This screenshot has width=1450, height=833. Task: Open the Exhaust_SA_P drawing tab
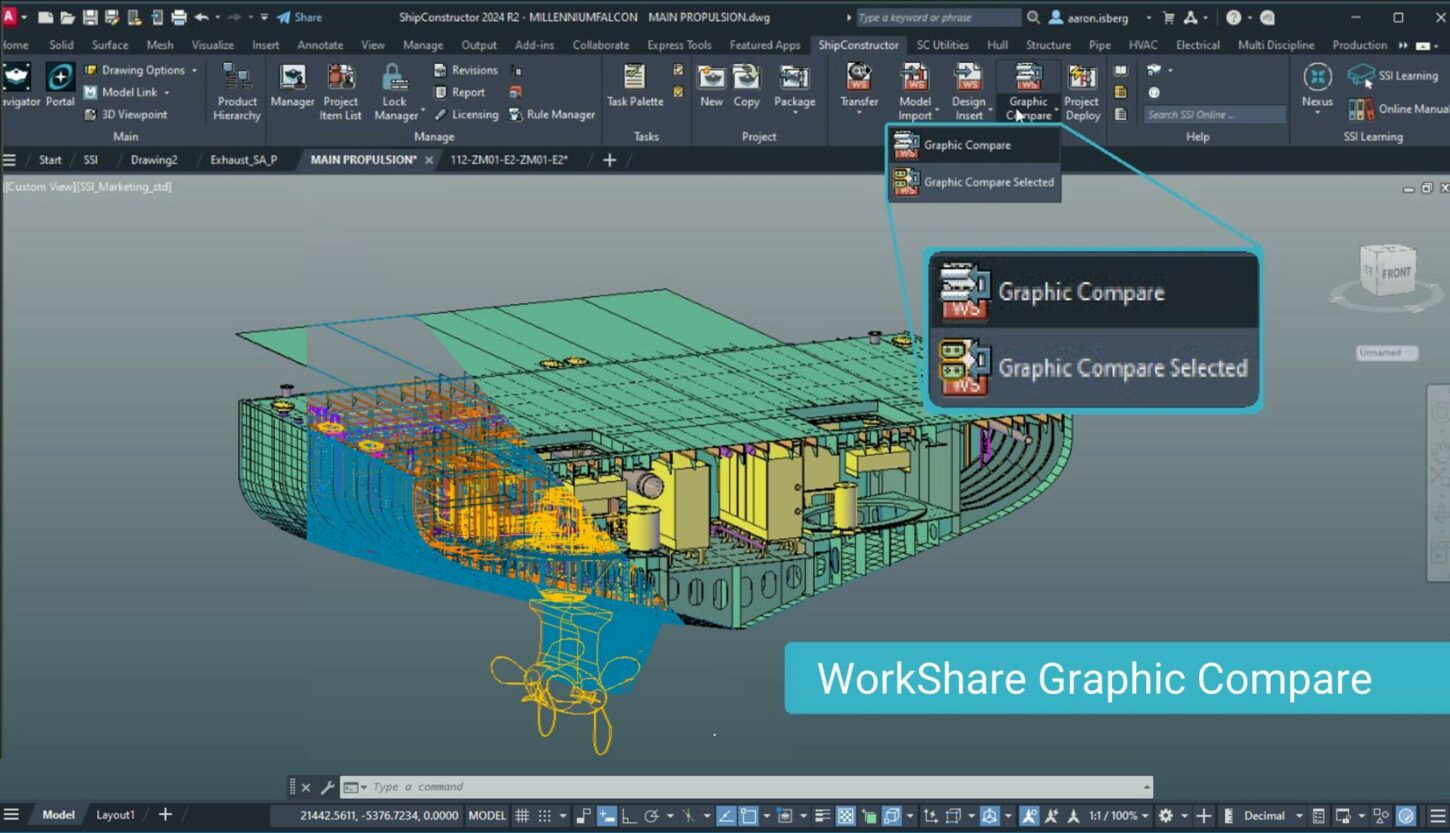[243, 159]
